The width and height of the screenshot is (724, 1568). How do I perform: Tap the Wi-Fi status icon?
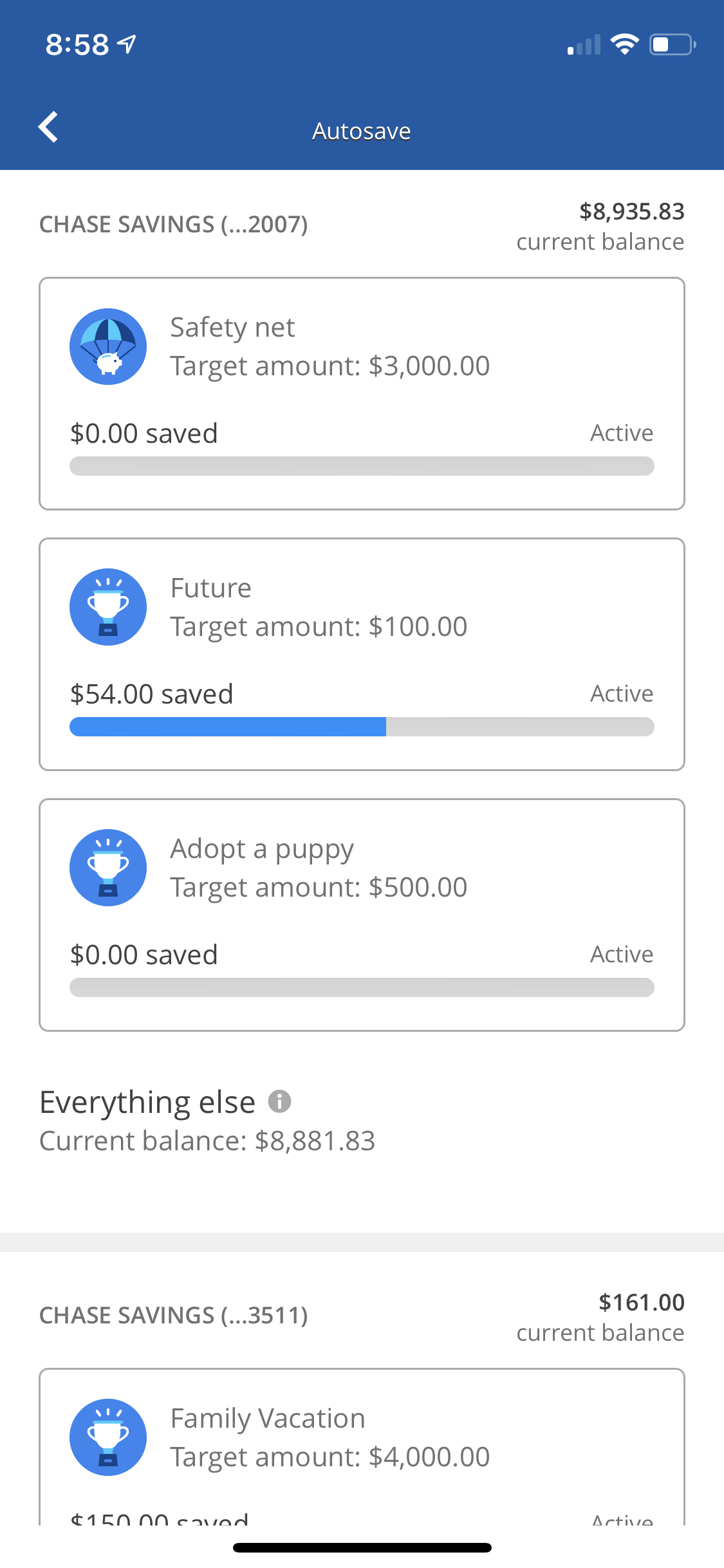(624, 44)
